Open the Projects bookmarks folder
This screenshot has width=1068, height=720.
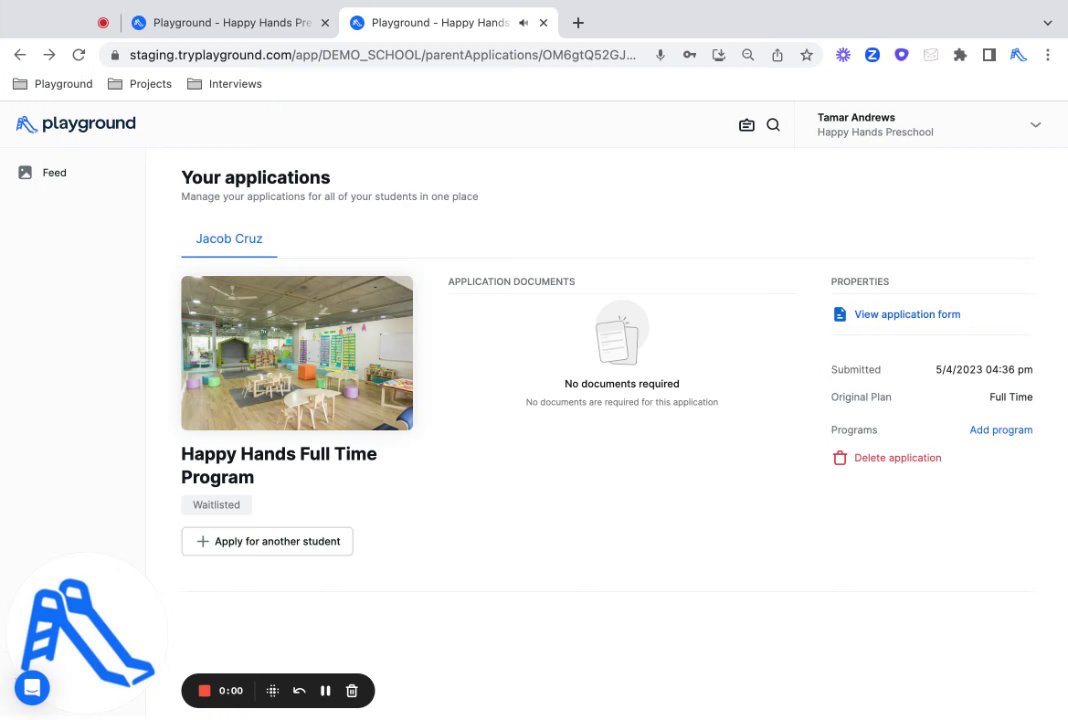(x=140, y=84)
